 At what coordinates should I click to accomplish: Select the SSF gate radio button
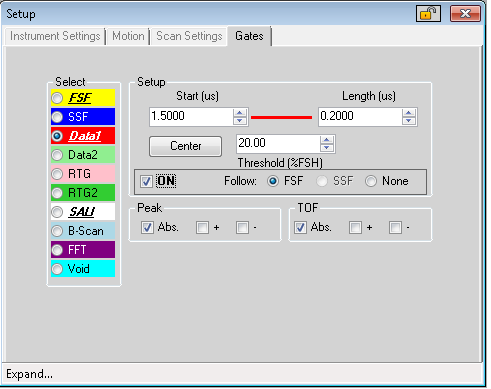(57, 117)
